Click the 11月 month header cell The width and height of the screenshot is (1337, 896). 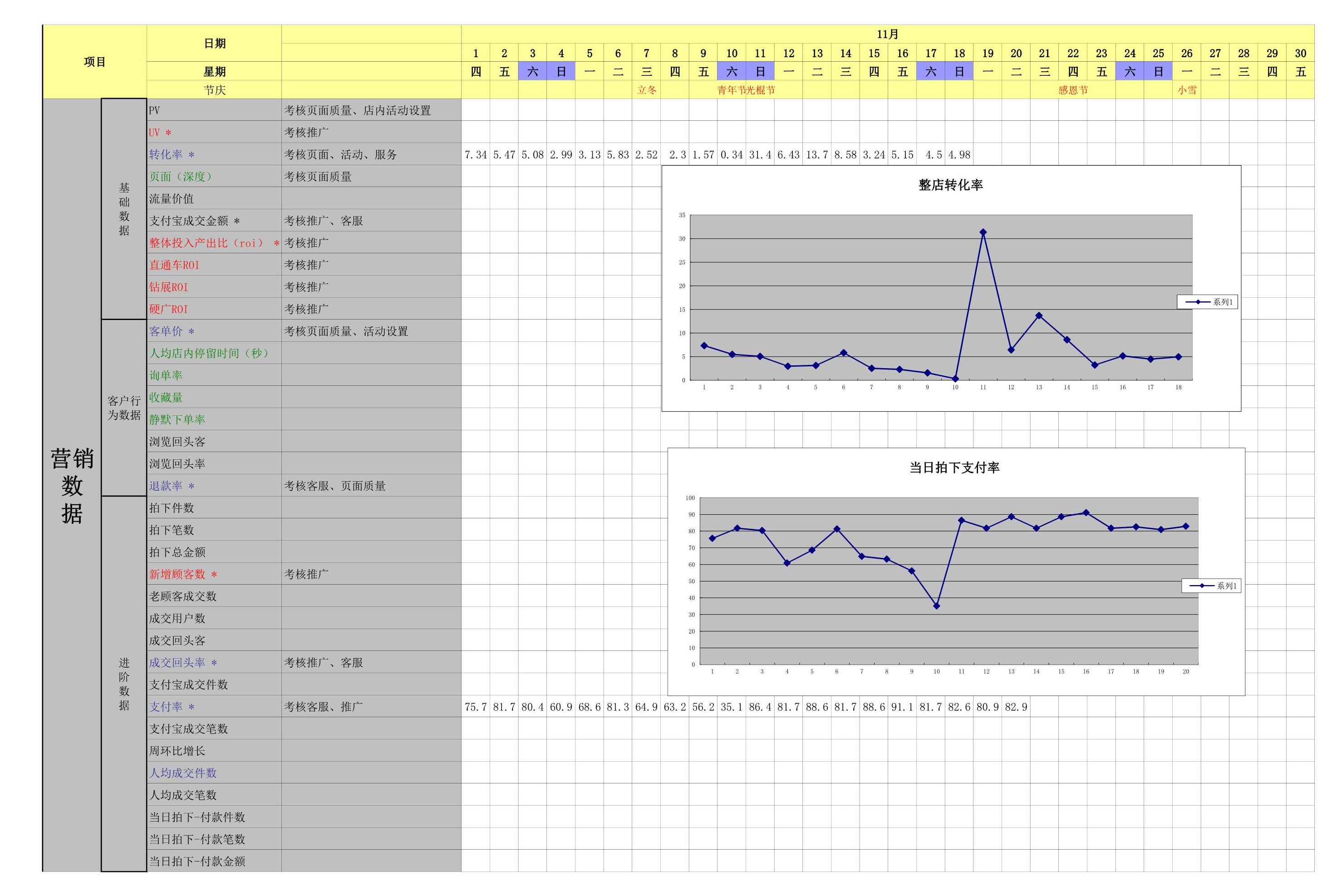[x=887, y=34]
